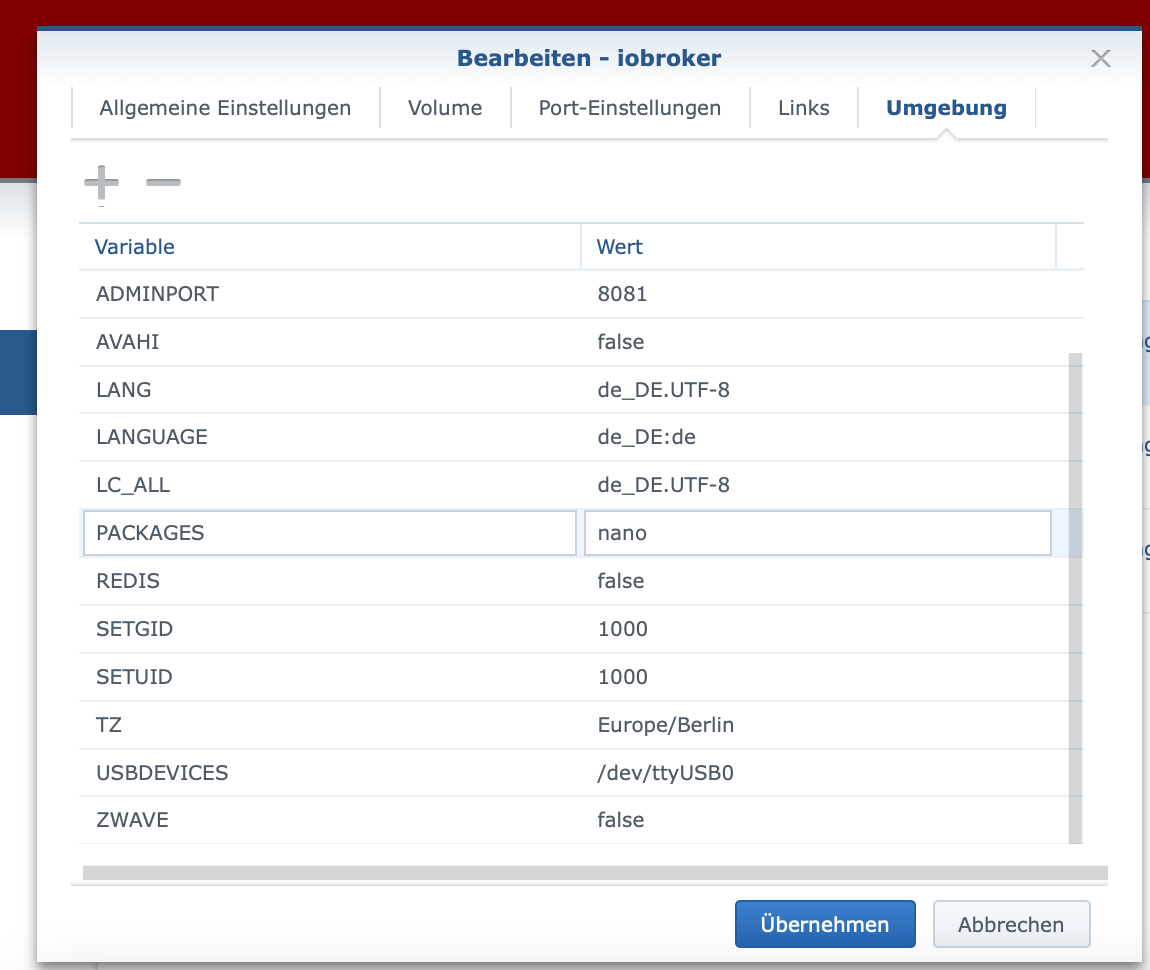Select the TZ variable cell

[330, 725]
